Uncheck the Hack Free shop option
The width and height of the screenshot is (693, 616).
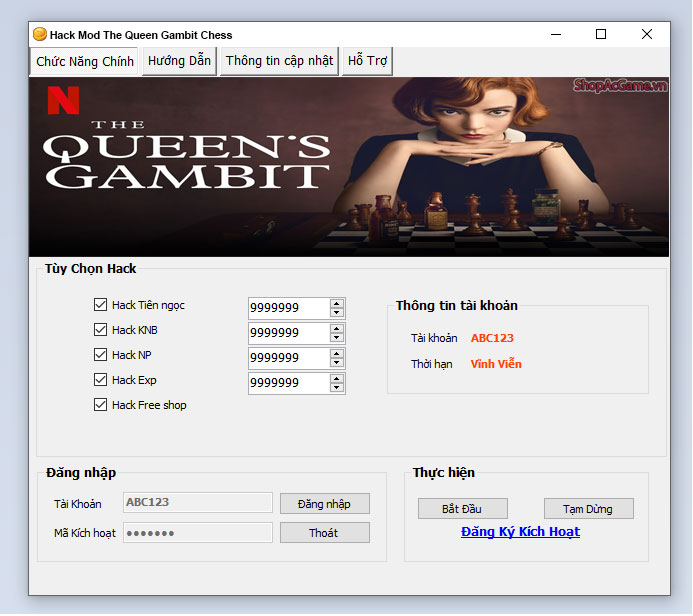tap(100, 405)
